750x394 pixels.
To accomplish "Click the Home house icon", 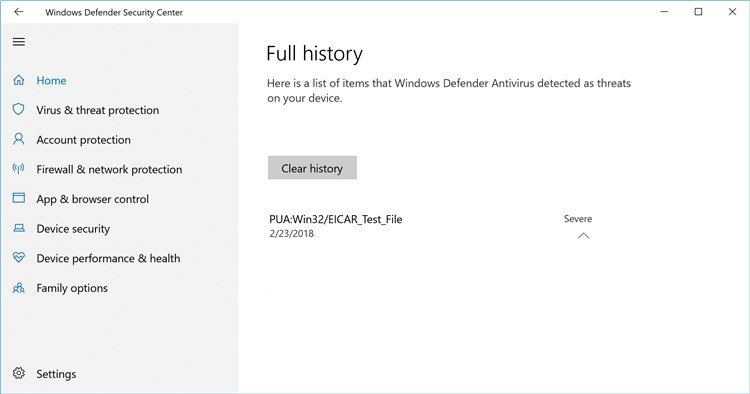I will pos(19,80).
